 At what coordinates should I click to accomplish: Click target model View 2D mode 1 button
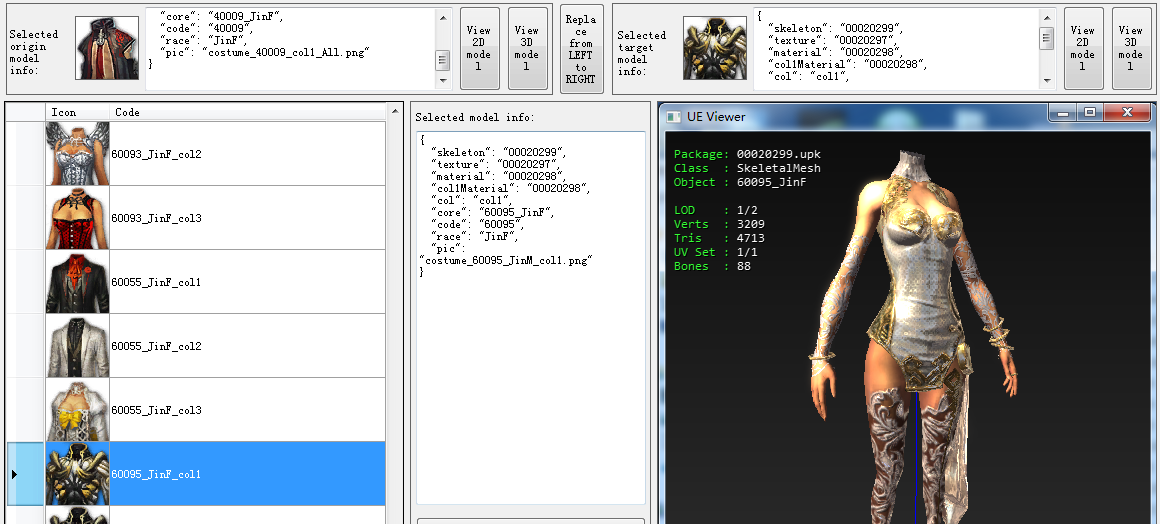click(1083, 49)
